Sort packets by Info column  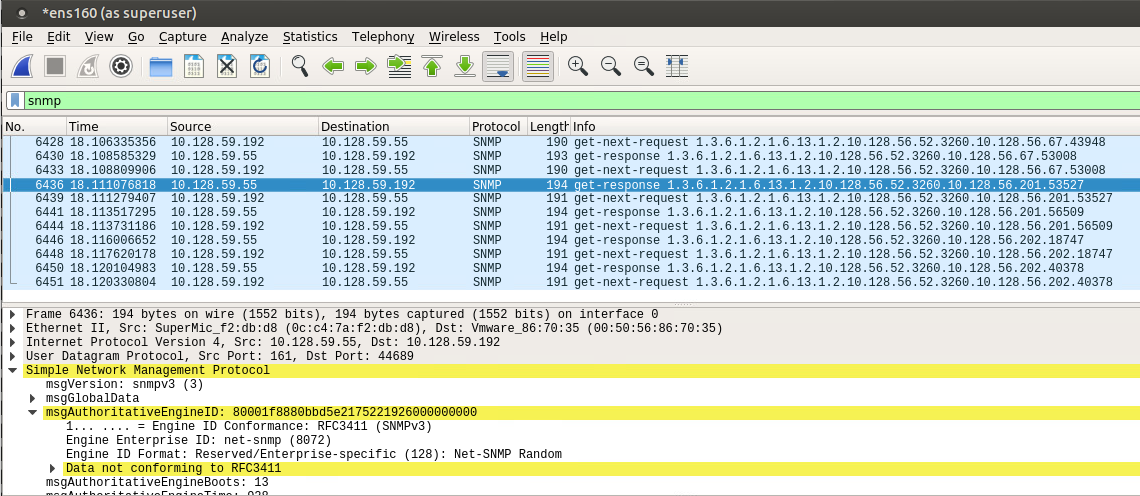pos(854,127)
